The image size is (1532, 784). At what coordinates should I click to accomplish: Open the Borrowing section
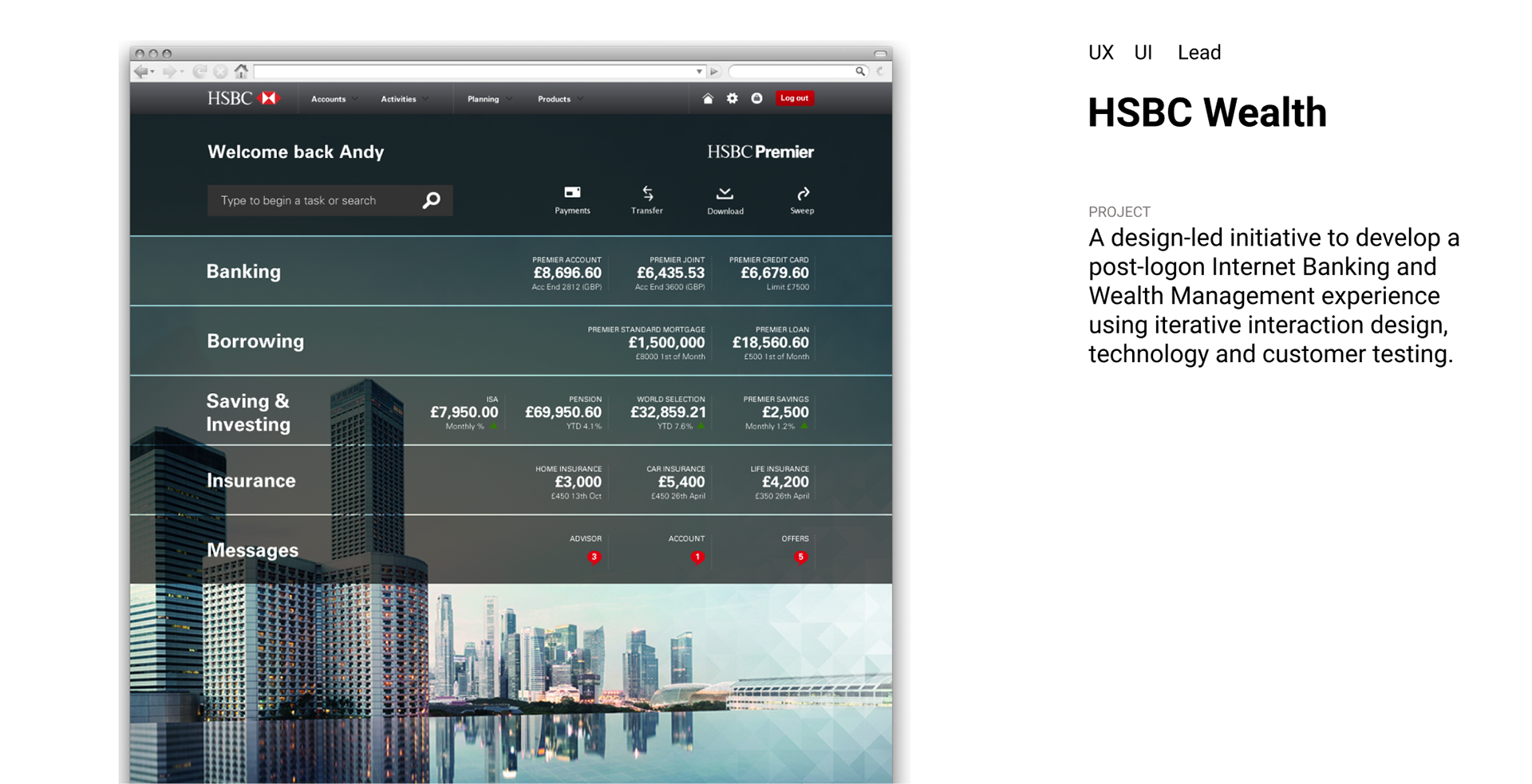[x=255, y=341]
